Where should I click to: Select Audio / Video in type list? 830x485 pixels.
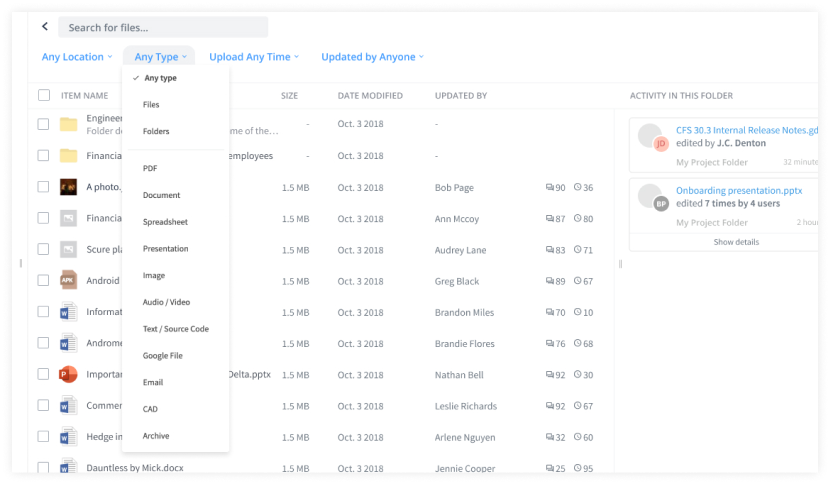click(166, 302)
